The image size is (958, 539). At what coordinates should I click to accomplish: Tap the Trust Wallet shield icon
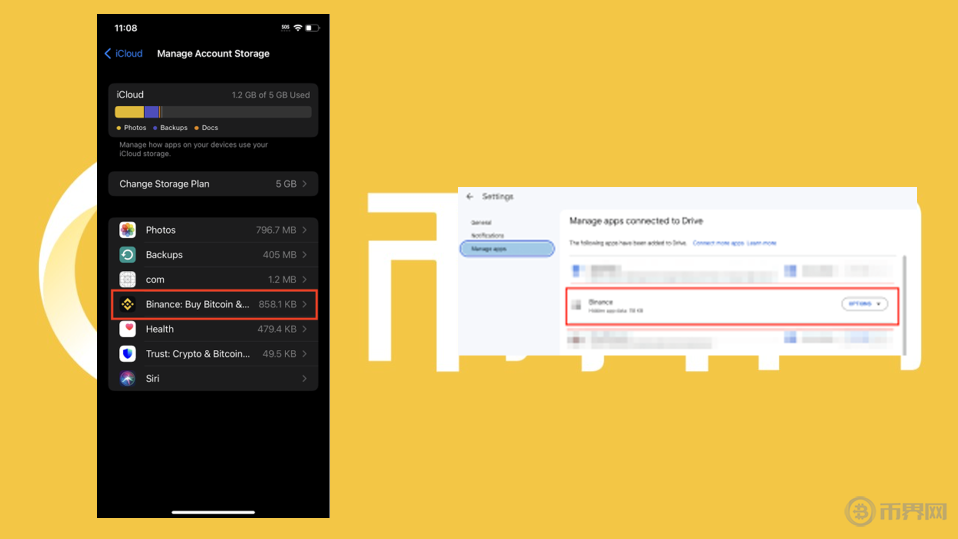tap(128, 354)
